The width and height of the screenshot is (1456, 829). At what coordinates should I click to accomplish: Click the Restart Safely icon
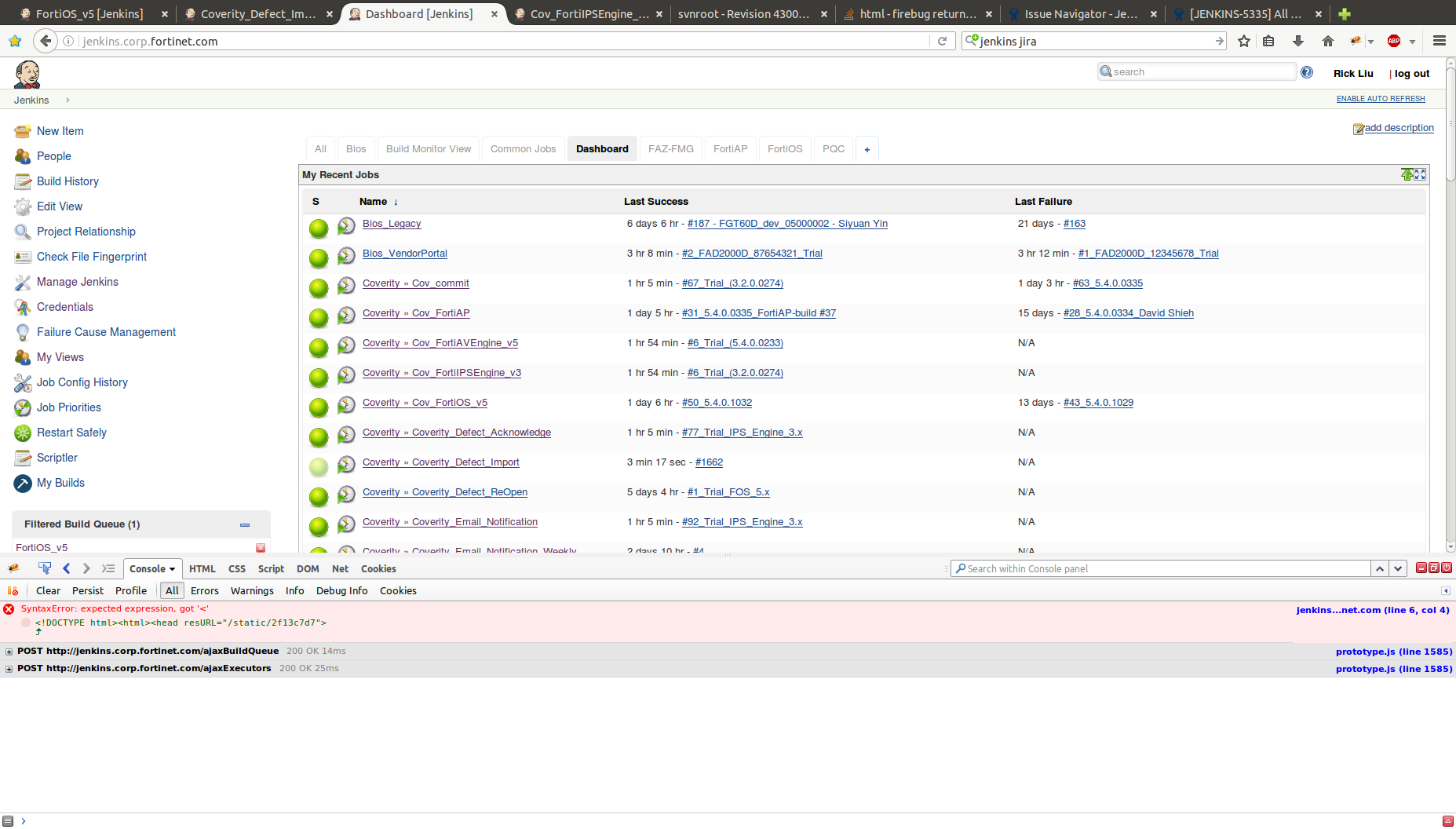pos(23,433)
